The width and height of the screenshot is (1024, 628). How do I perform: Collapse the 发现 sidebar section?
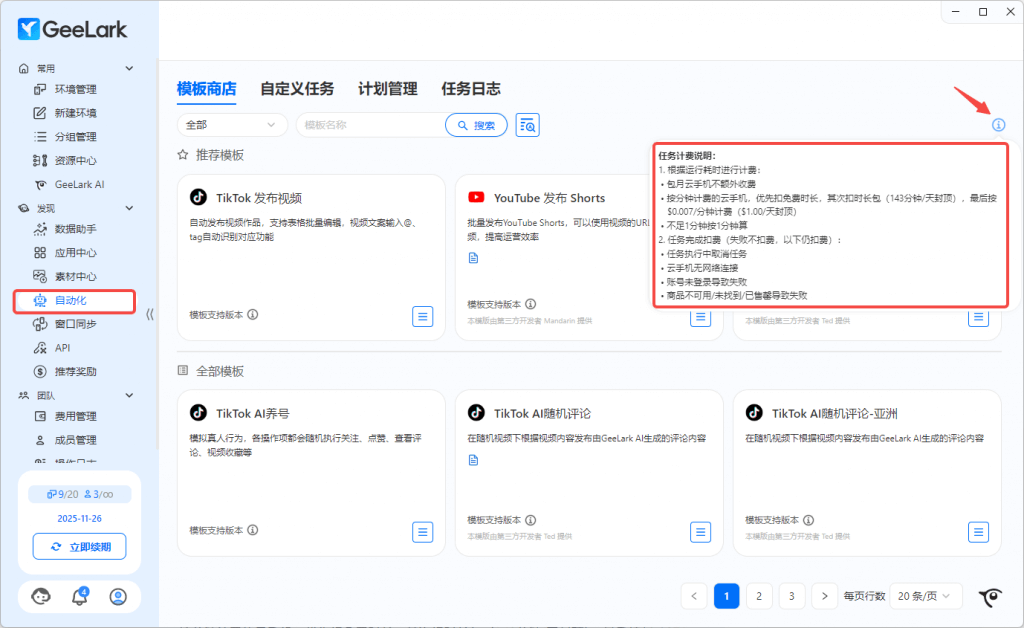(x=129, y=208)
